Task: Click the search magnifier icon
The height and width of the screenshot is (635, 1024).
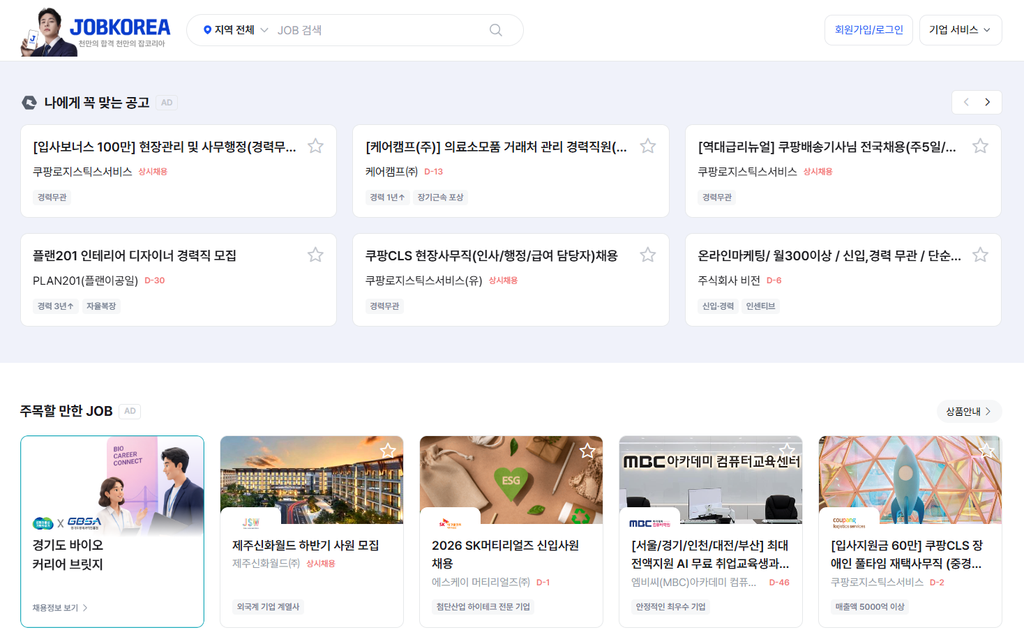Action: click(496, 30)
